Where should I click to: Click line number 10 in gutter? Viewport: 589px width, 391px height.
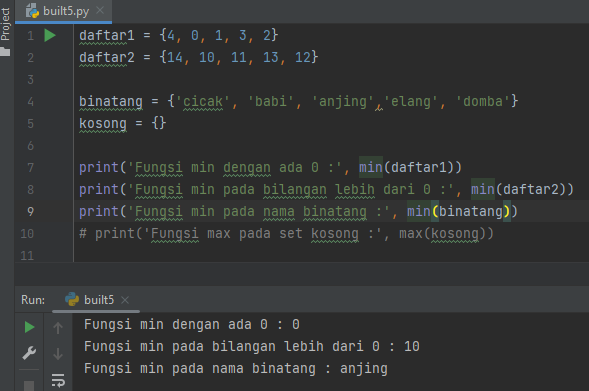tap(27, 234)
